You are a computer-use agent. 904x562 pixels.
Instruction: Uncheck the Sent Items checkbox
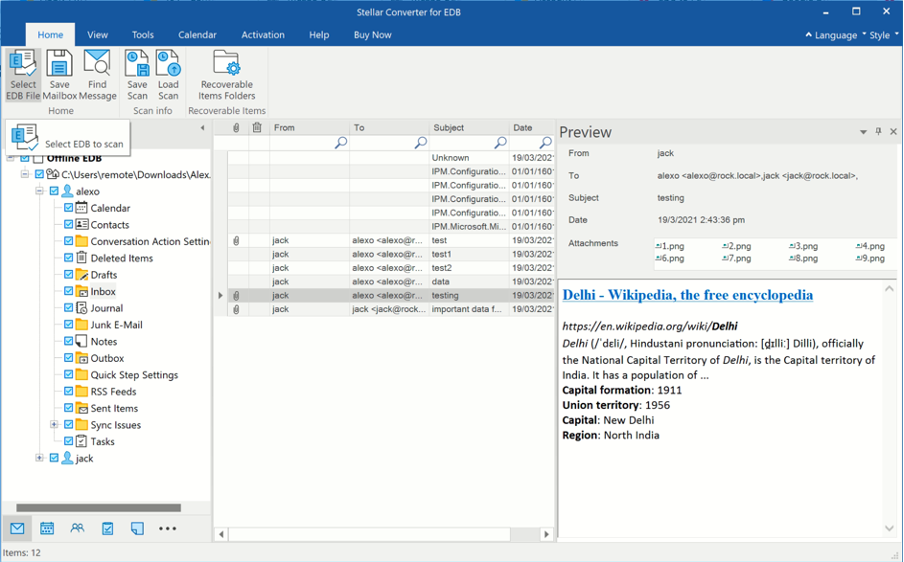coord(68,408)
